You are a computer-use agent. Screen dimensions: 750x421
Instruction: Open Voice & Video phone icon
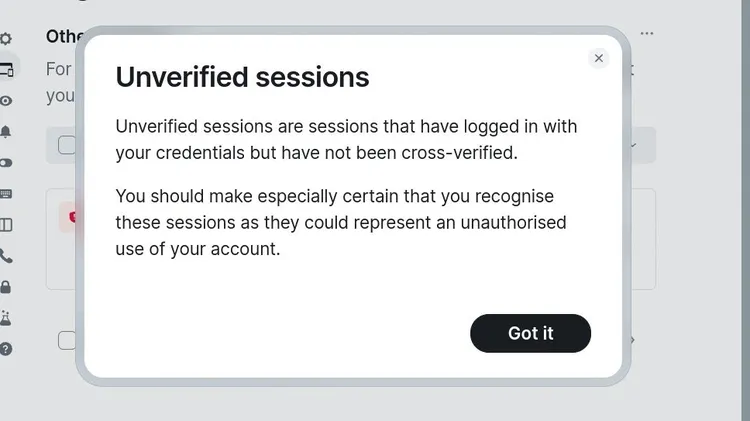[x=6, y=256]
